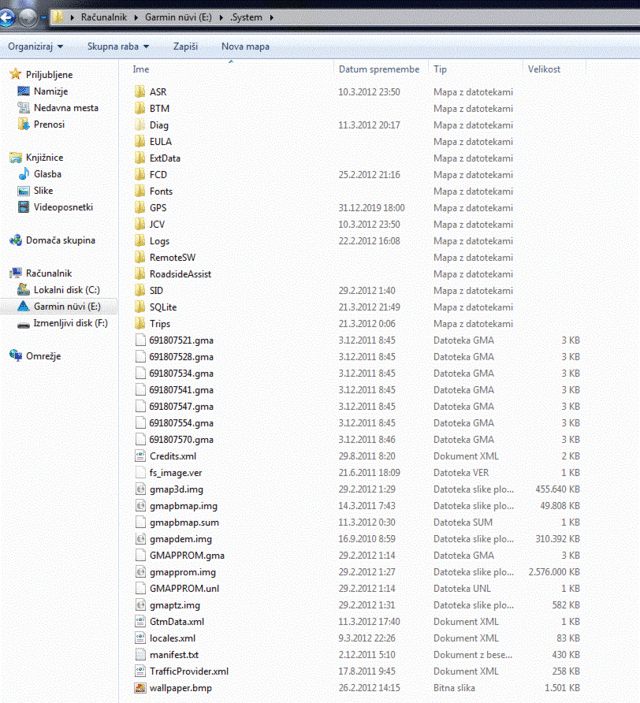
Task: Expand the arrow after .System in address bar
Action: [272, 17]
